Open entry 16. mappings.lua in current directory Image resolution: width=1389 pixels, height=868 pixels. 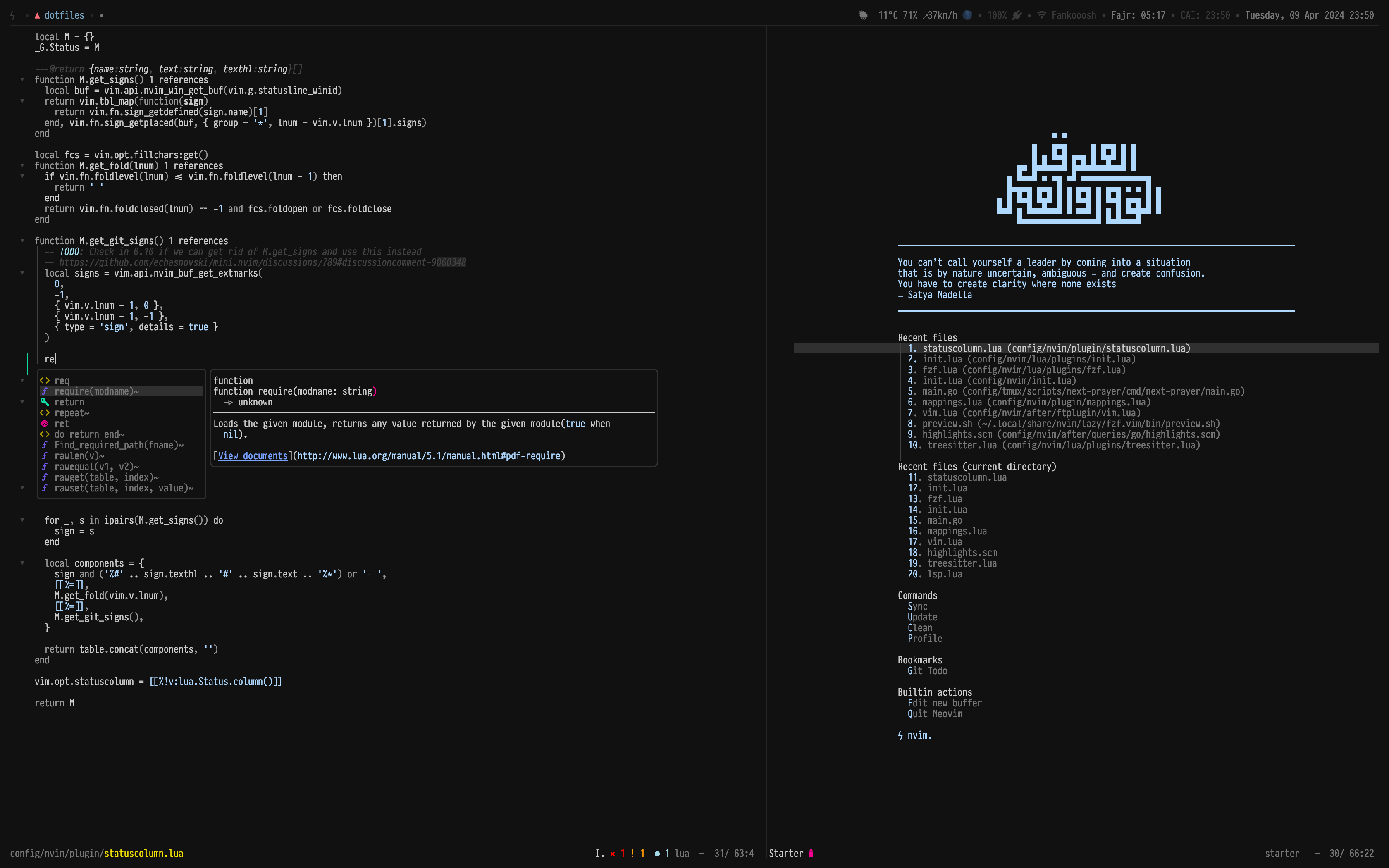pos(947,531)
